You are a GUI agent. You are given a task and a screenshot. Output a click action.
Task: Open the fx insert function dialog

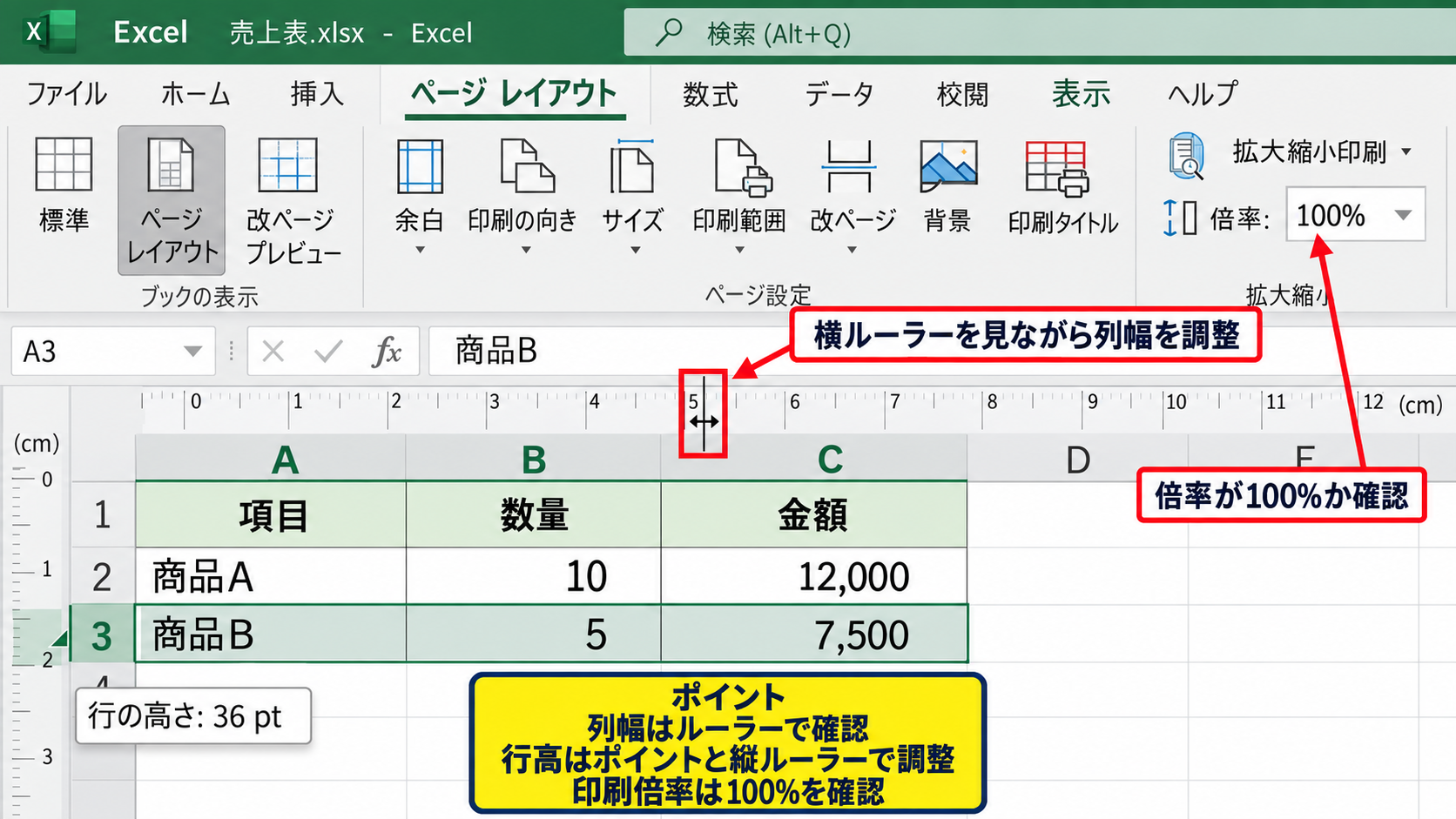tap(387, 352)
